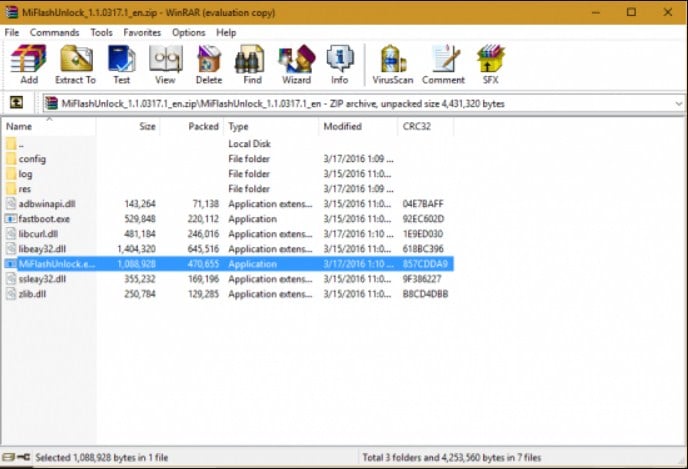The image size is (688, 469).
Task: Click CRC32 value 1E9ED030
Action: coord(423,234)
